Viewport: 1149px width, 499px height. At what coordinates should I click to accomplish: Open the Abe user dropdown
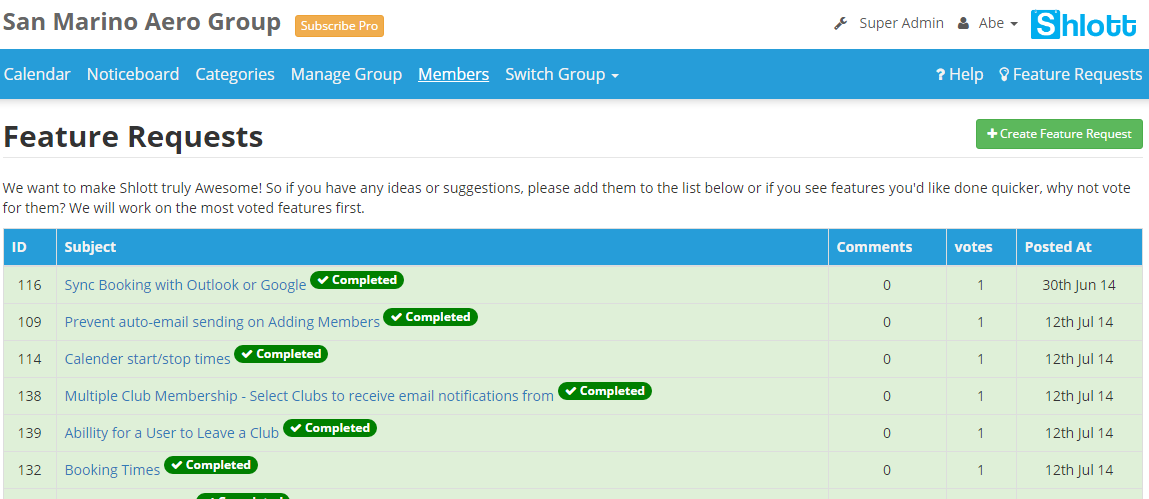997,23
